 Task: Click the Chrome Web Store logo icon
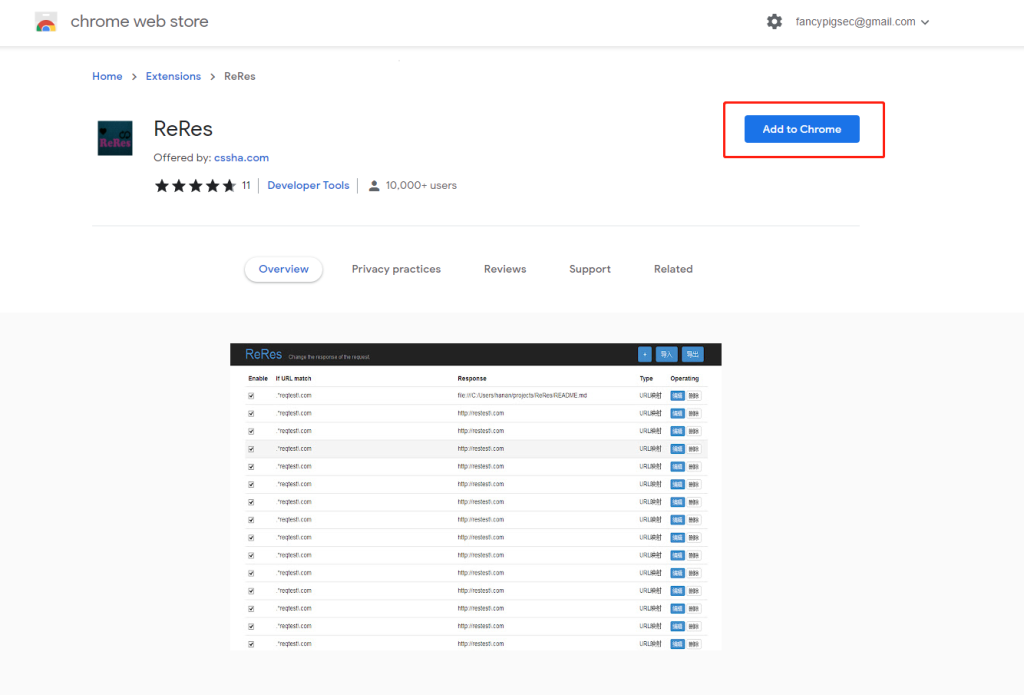click(46, 22)
